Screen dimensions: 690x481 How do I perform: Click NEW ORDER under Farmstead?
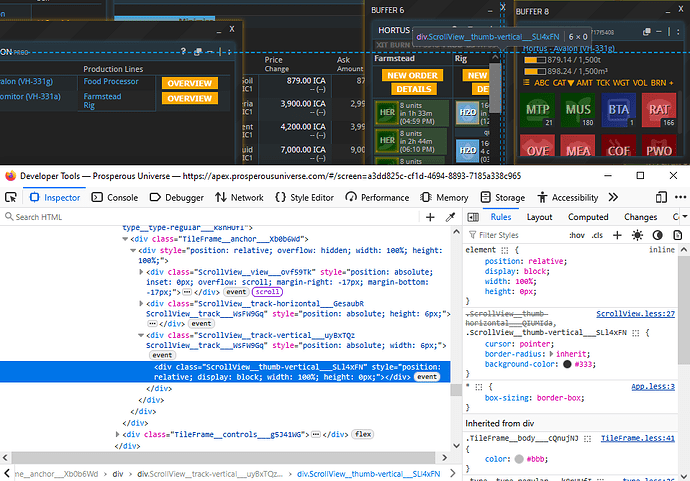pyautogui.click(x=412, y=75)
